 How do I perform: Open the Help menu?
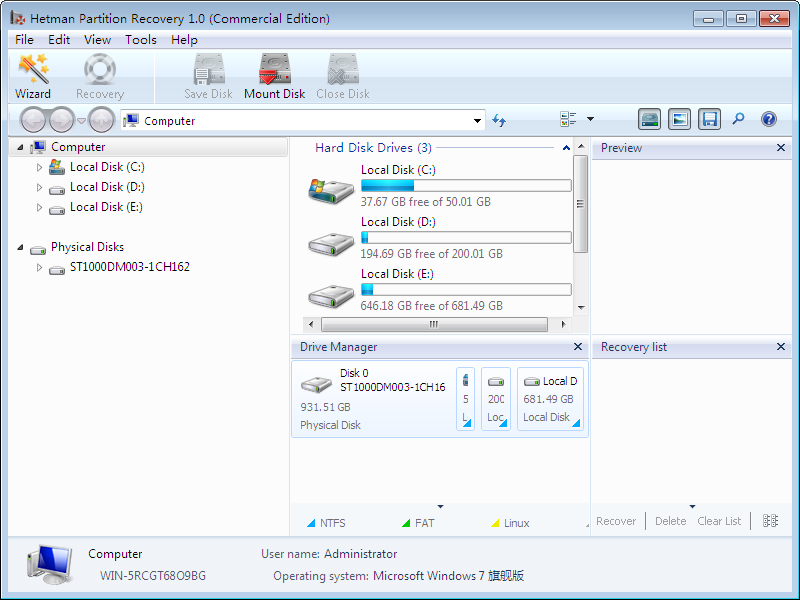[184, 40]
